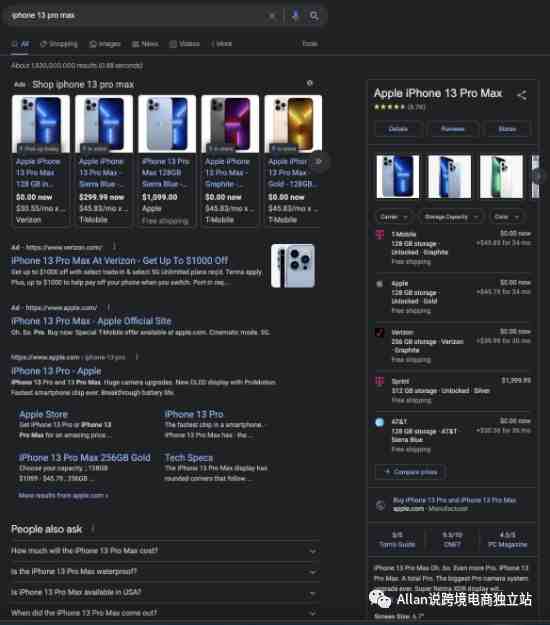The width and height of the screenshot is (550, 625).
Task: Share the Apple iPhone 13 Pro Max panel
Action: tap(521, 95)
